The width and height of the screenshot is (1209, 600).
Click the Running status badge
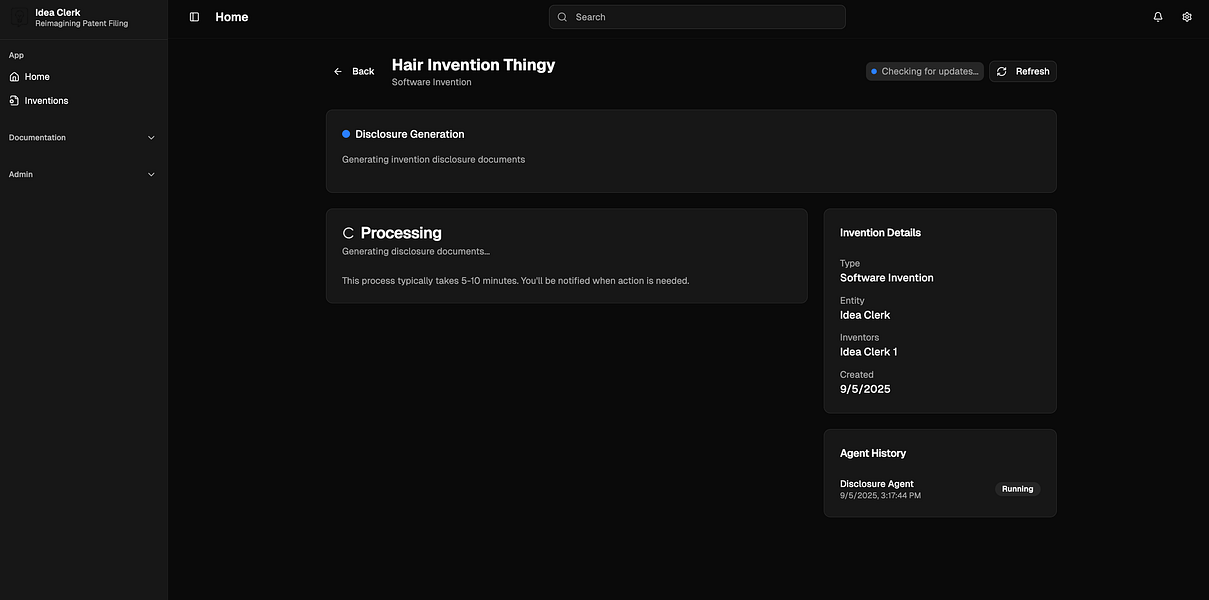[x=1017, y=489]
